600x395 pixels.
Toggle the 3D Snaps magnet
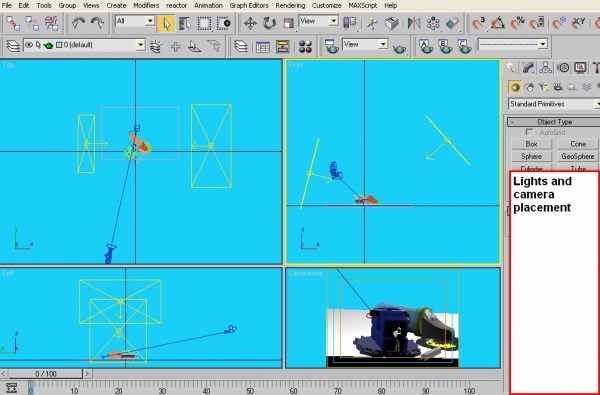tap(478, 23)
